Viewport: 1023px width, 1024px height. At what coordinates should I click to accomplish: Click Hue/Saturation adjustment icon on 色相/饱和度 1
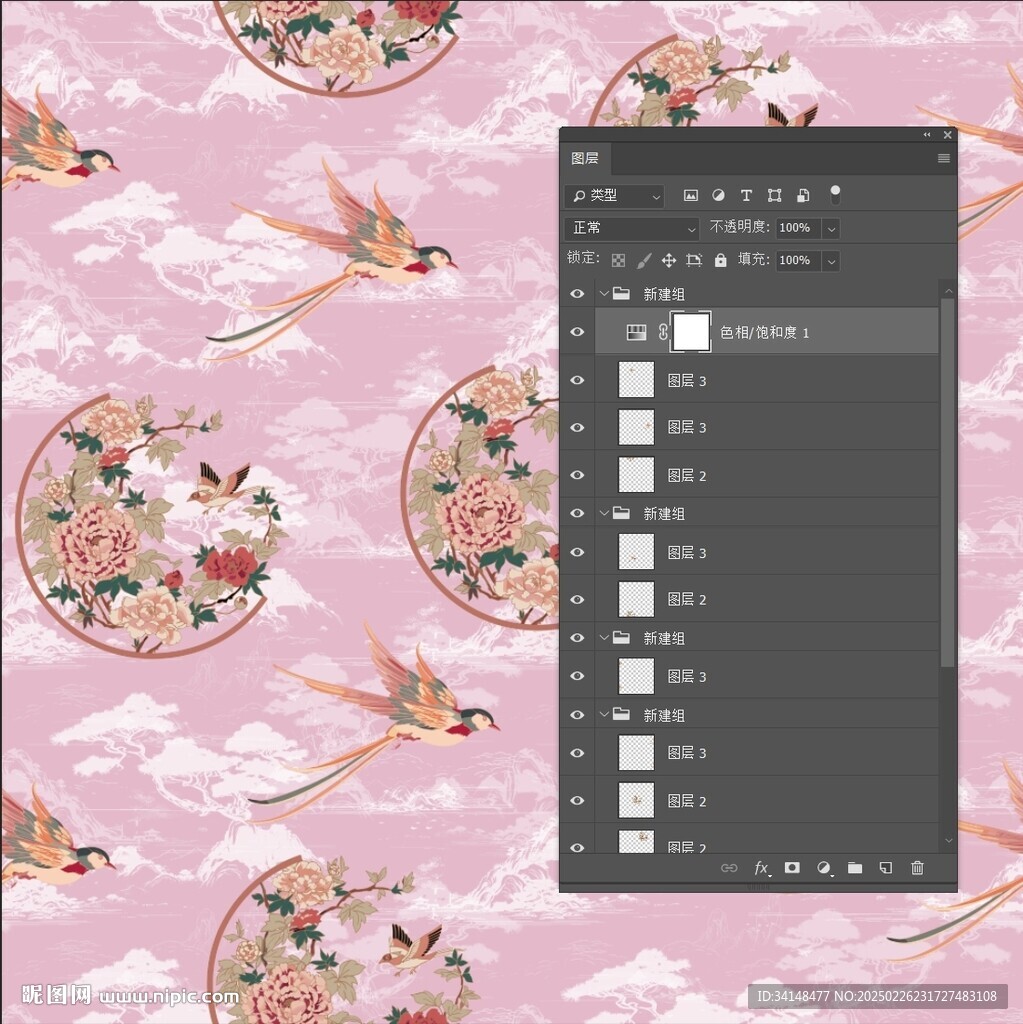tap(636, 332)
